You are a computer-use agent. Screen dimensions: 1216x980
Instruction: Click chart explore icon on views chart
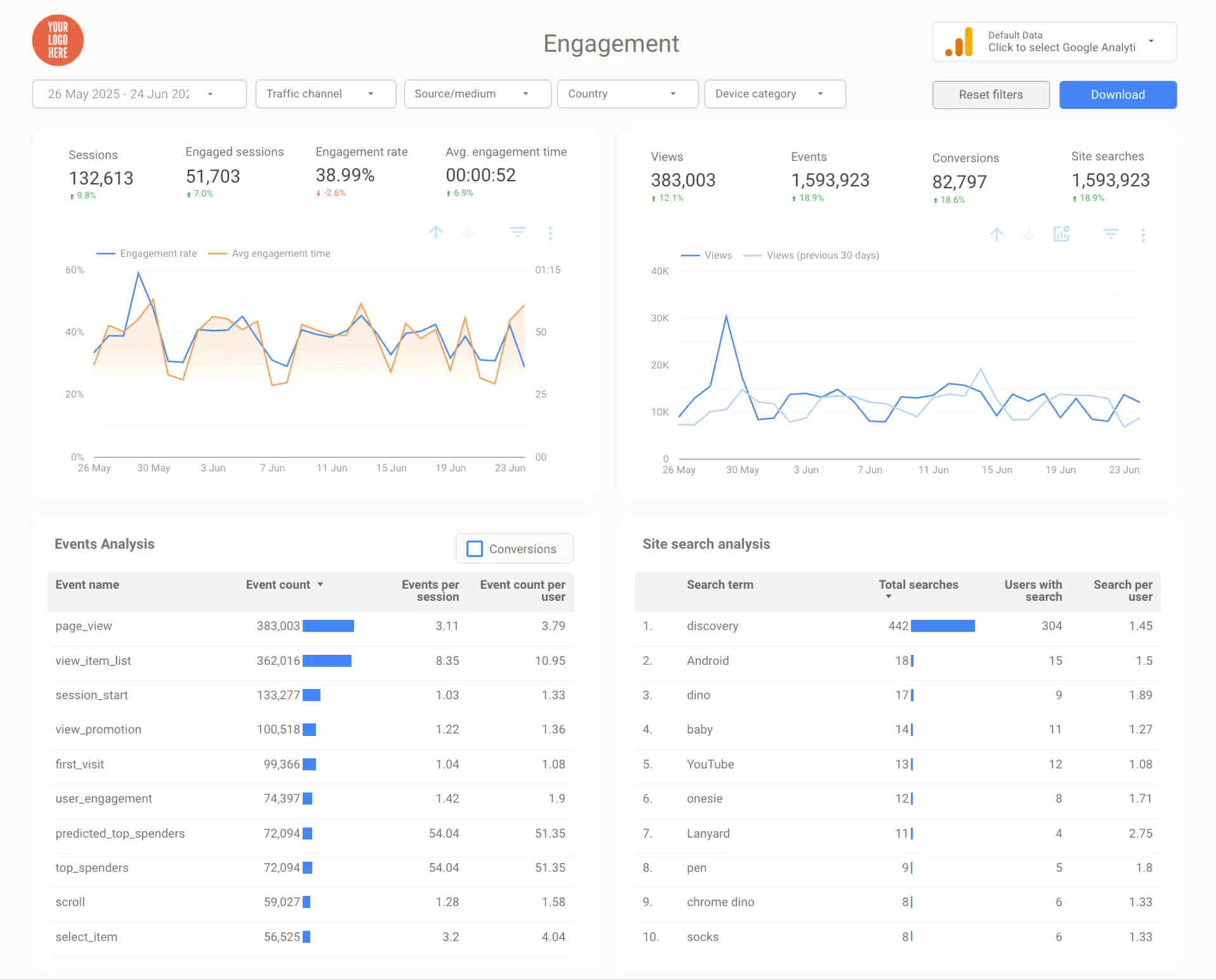point(1062,234)
